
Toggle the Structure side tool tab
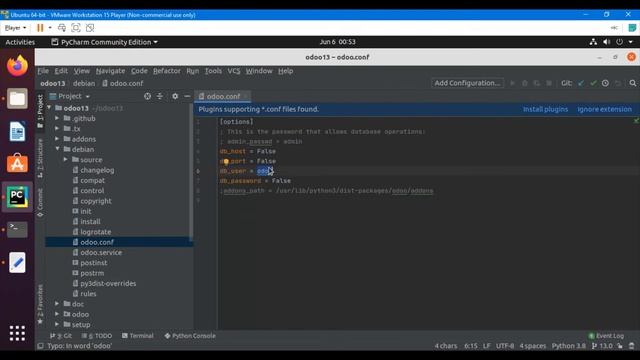pyautogui.click(x=40, y=158)
